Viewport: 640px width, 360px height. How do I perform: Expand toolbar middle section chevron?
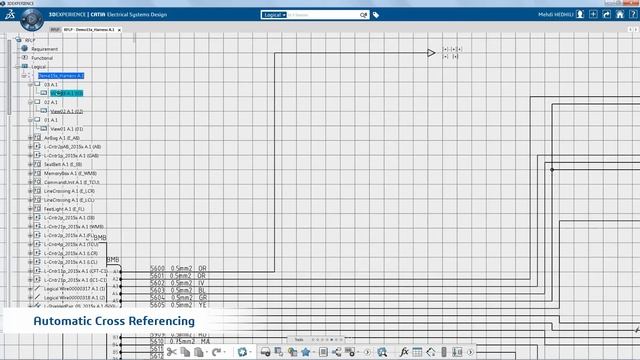coord(367,352)
